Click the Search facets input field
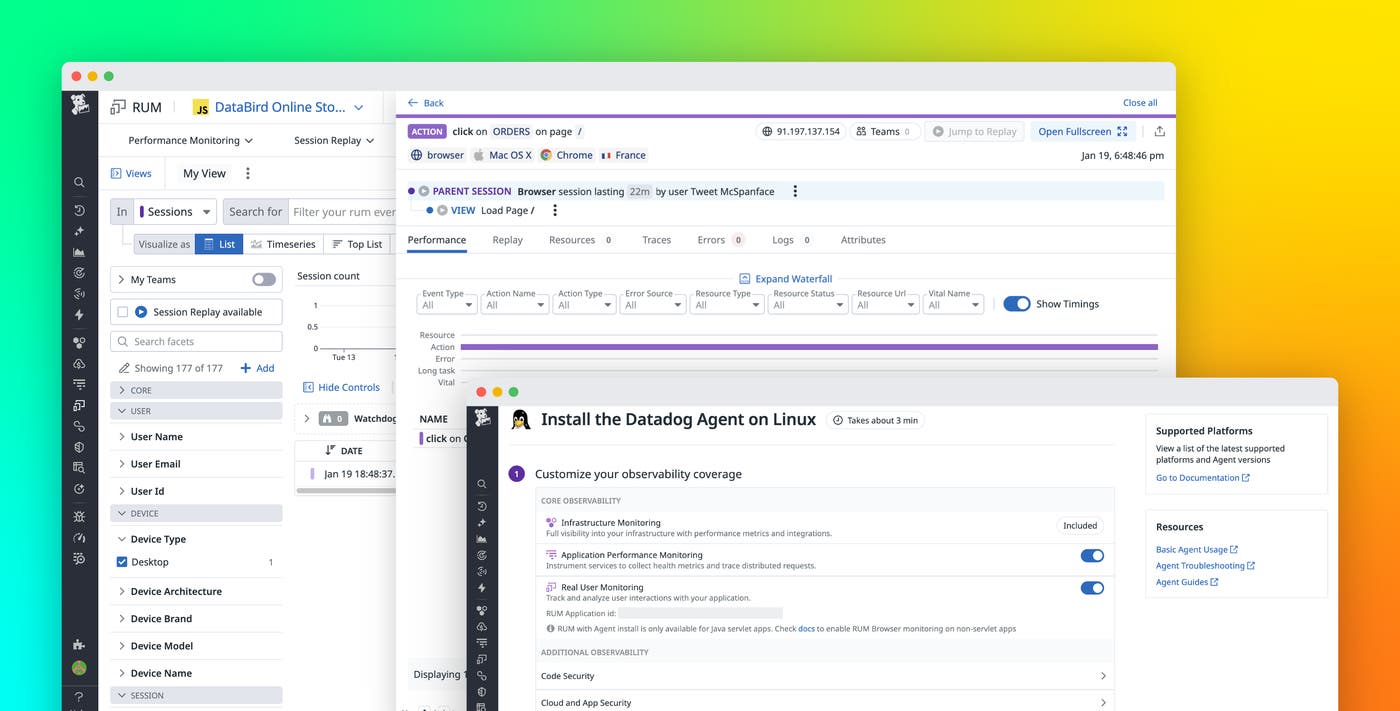 pos(196,342)
